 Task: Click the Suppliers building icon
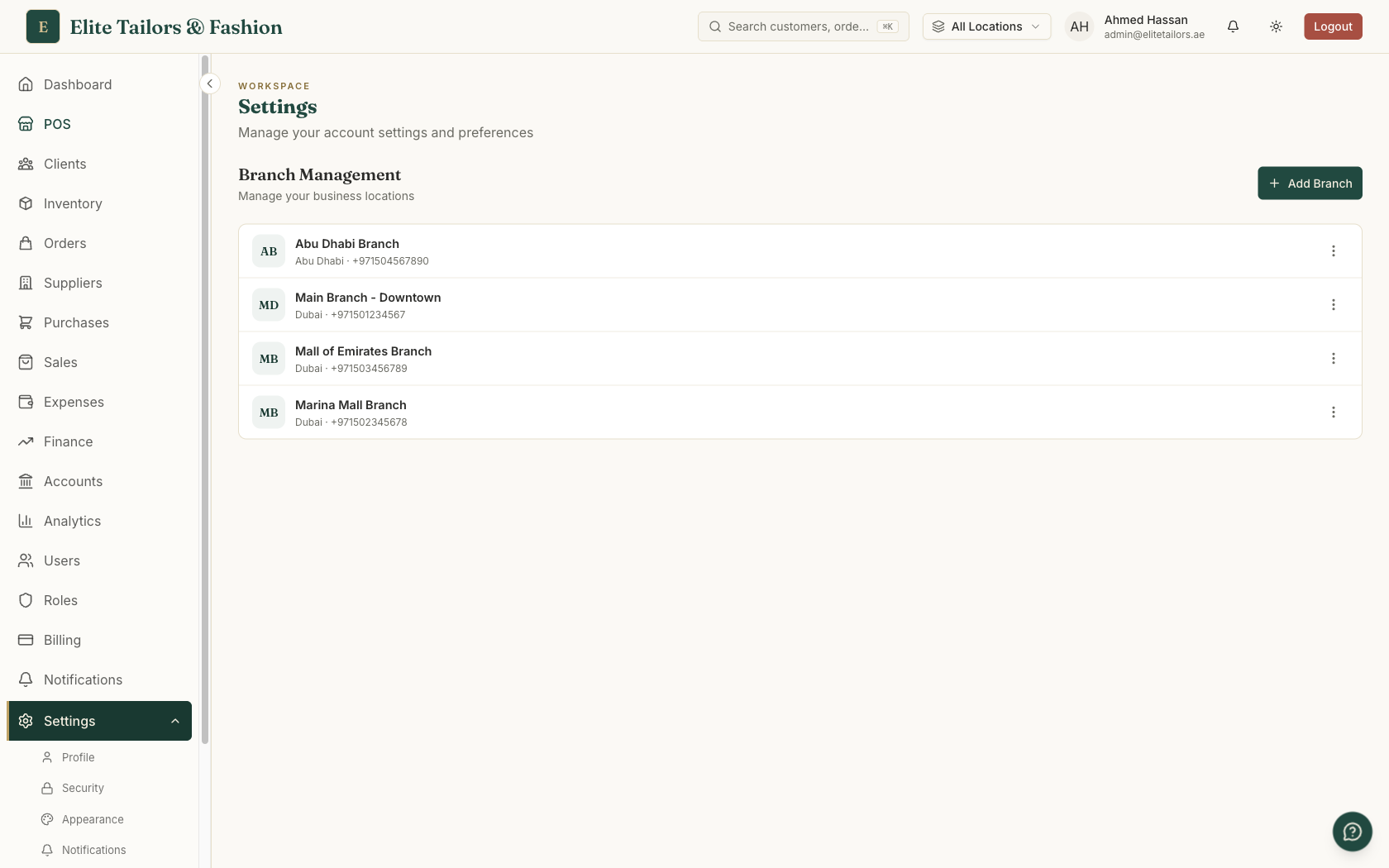coord(26,283)
